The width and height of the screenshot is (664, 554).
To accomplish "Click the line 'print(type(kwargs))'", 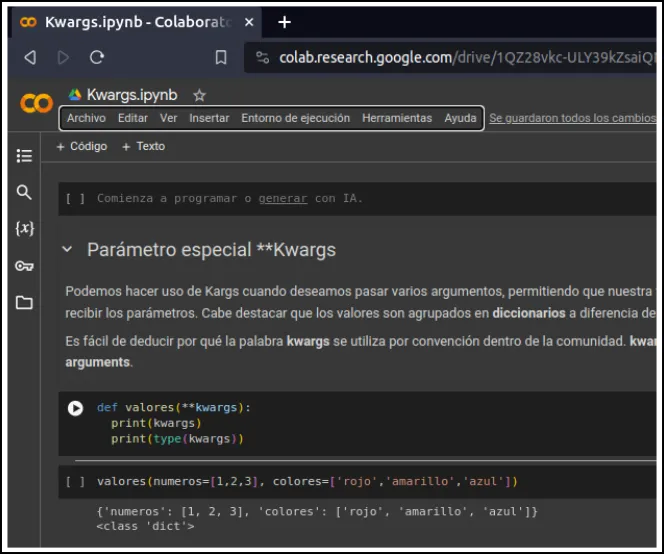I will (177, 439).
